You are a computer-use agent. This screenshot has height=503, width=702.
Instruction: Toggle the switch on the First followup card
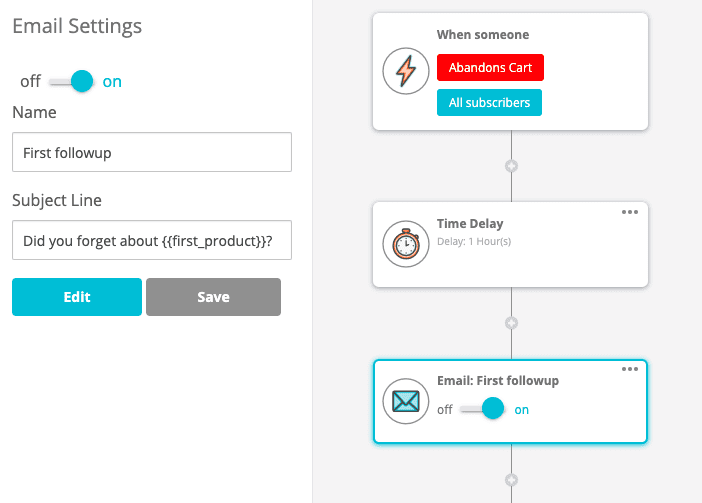[x=482, y=409]
